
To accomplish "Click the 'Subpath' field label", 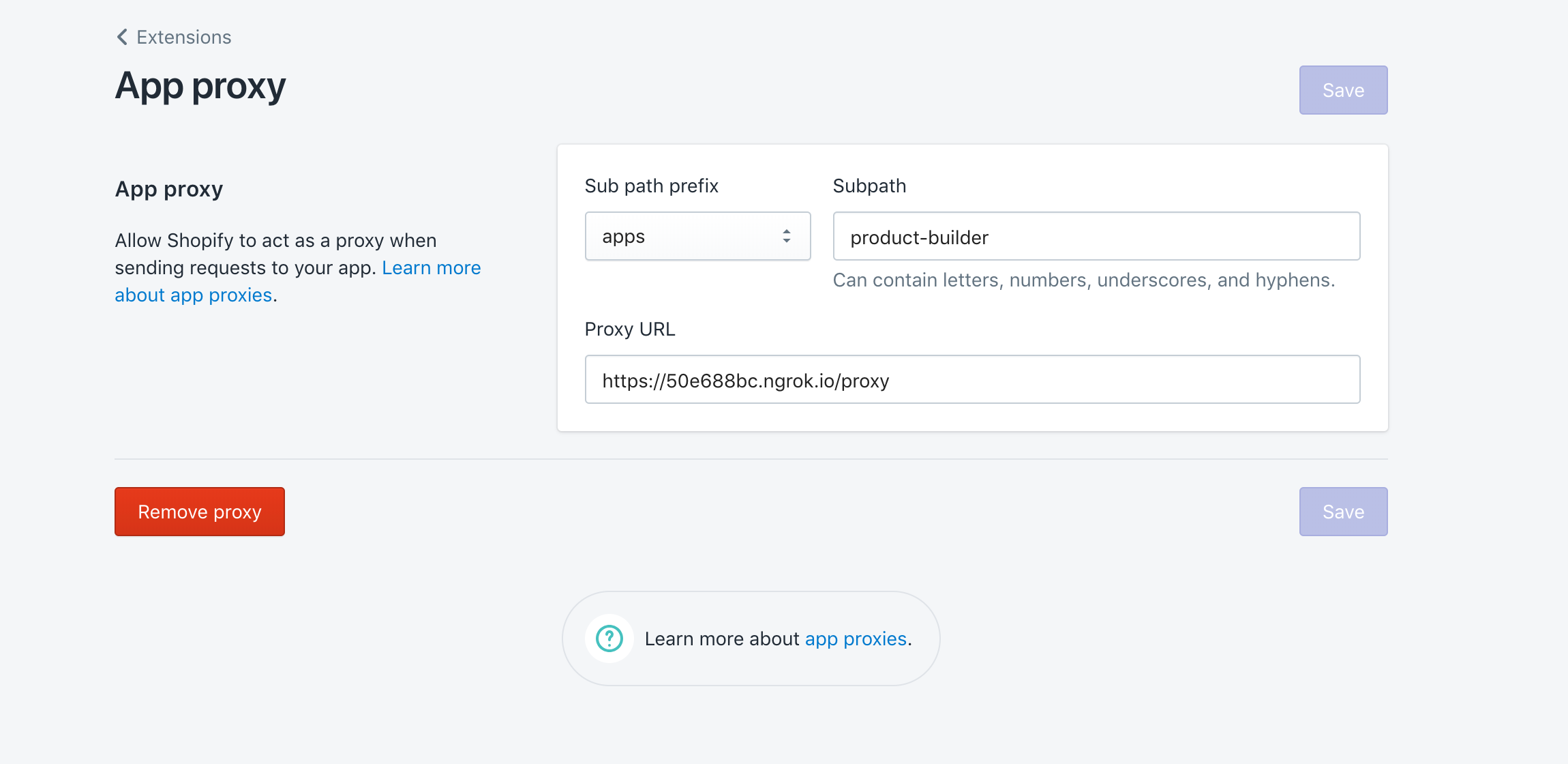I will [x=869, y=186].
